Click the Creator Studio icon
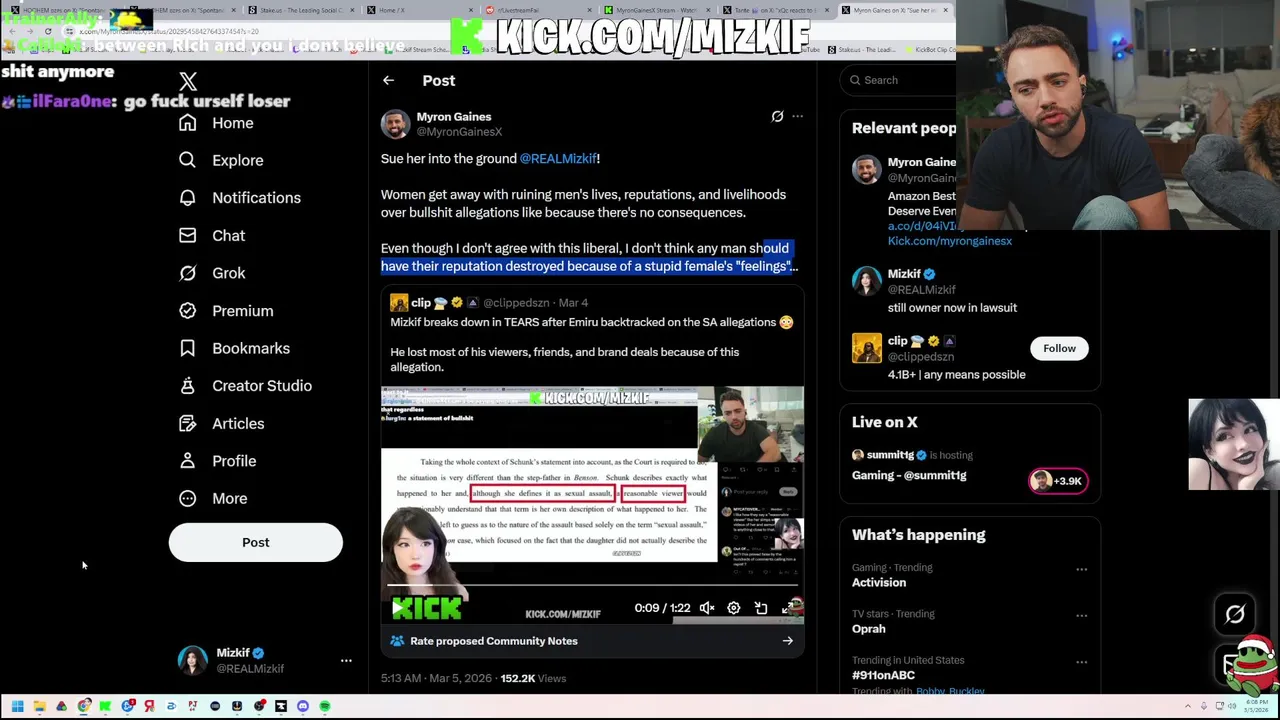The image size is (1280, 720). 187,386
